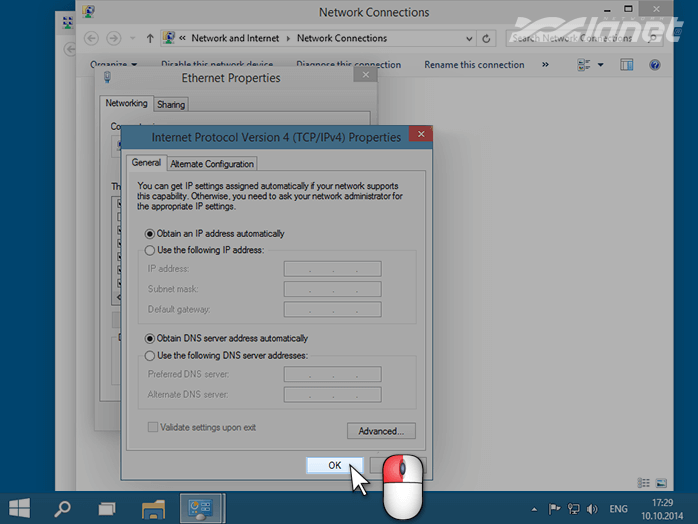Click the Task View taskbar icon

point(107,508)
